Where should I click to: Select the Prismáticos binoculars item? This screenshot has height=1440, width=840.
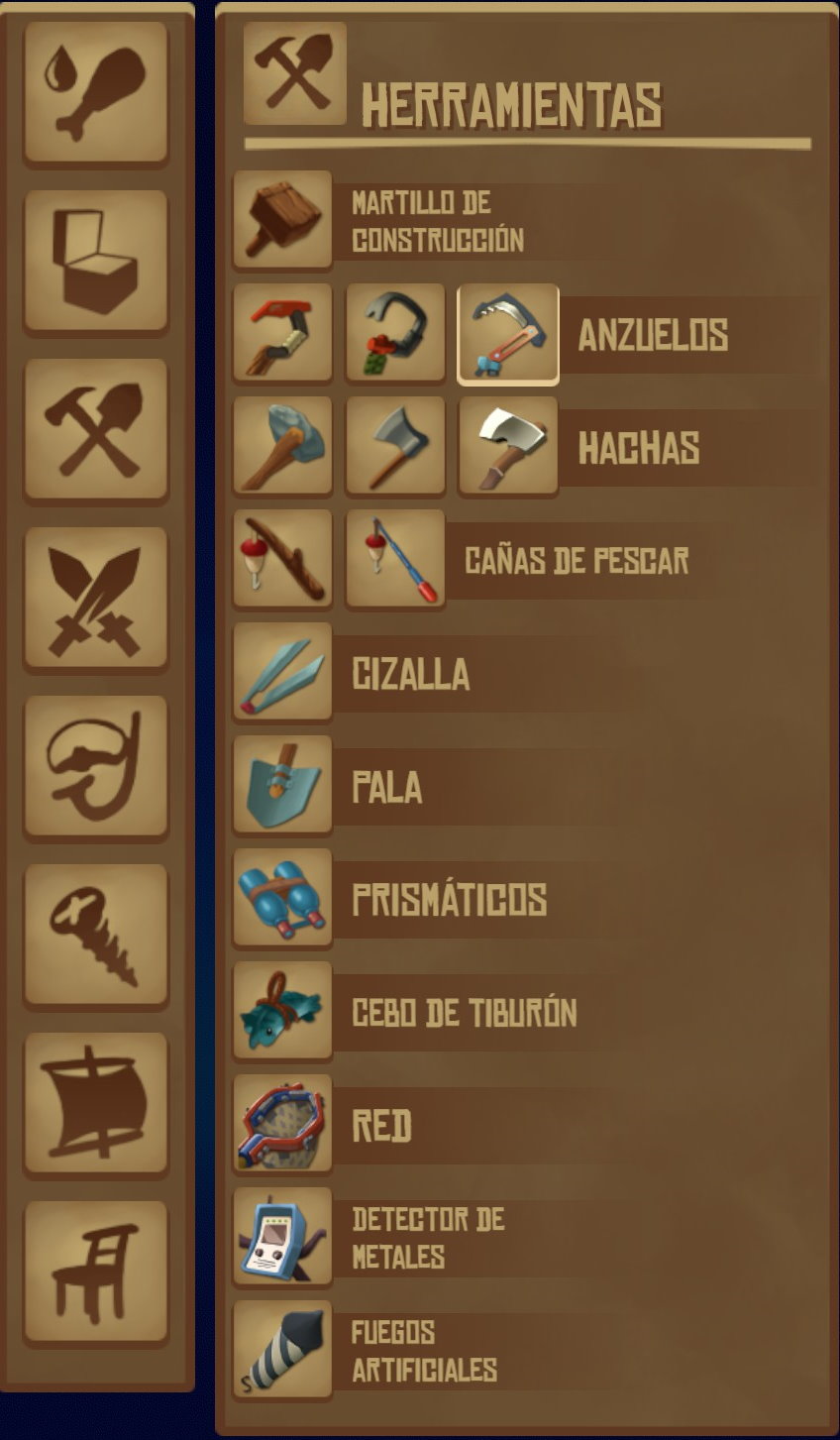[x=426, y=898]
